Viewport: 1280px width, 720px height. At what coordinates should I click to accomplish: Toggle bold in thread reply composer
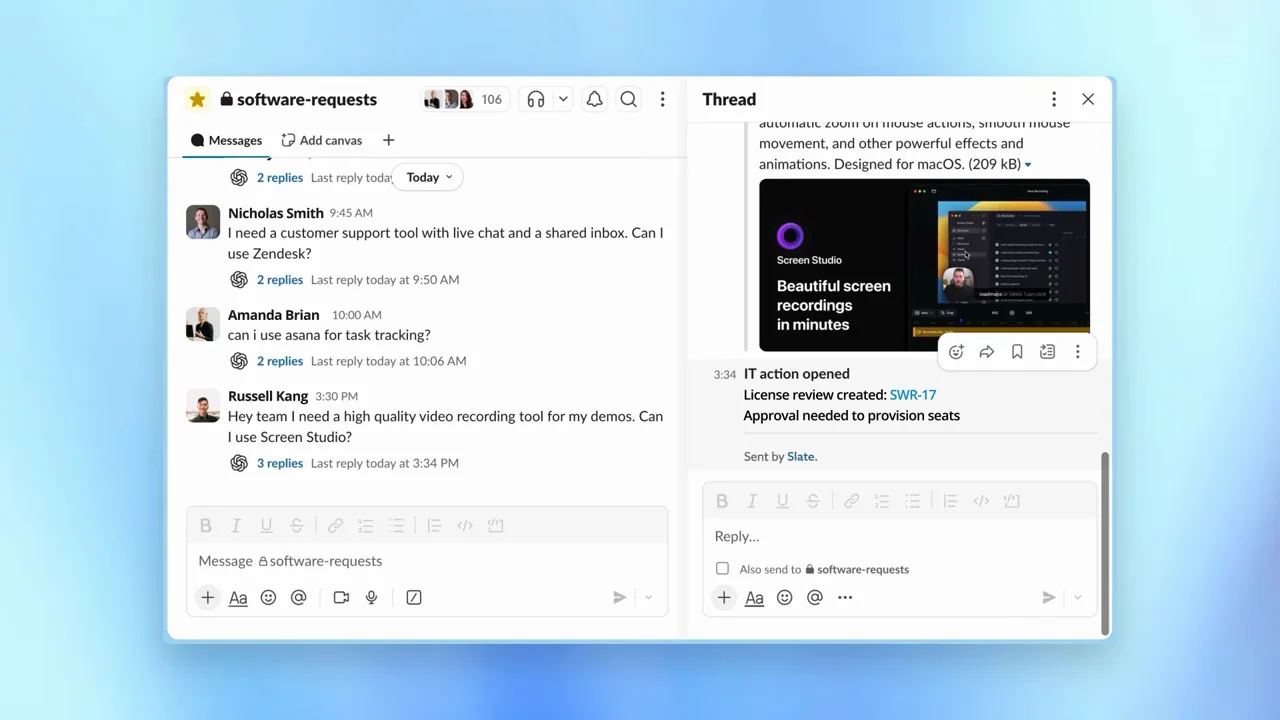click(x=721, y=501)
